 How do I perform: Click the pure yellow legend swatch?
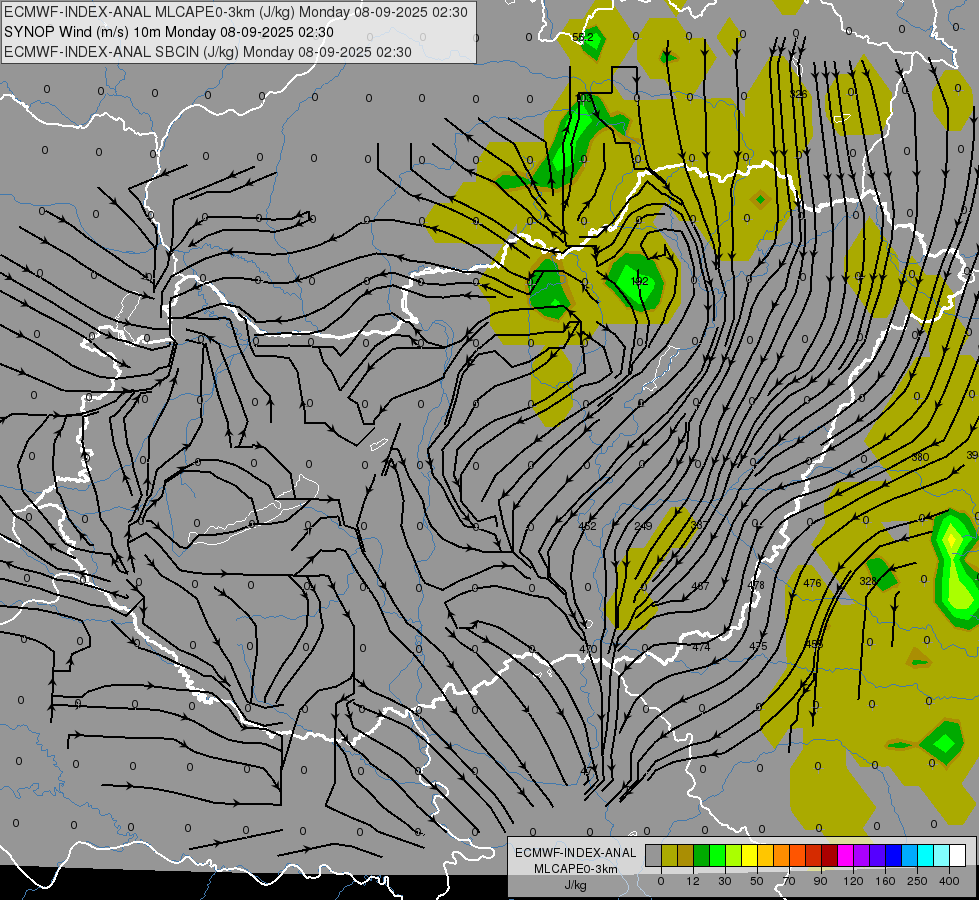(x=750, y=855)
